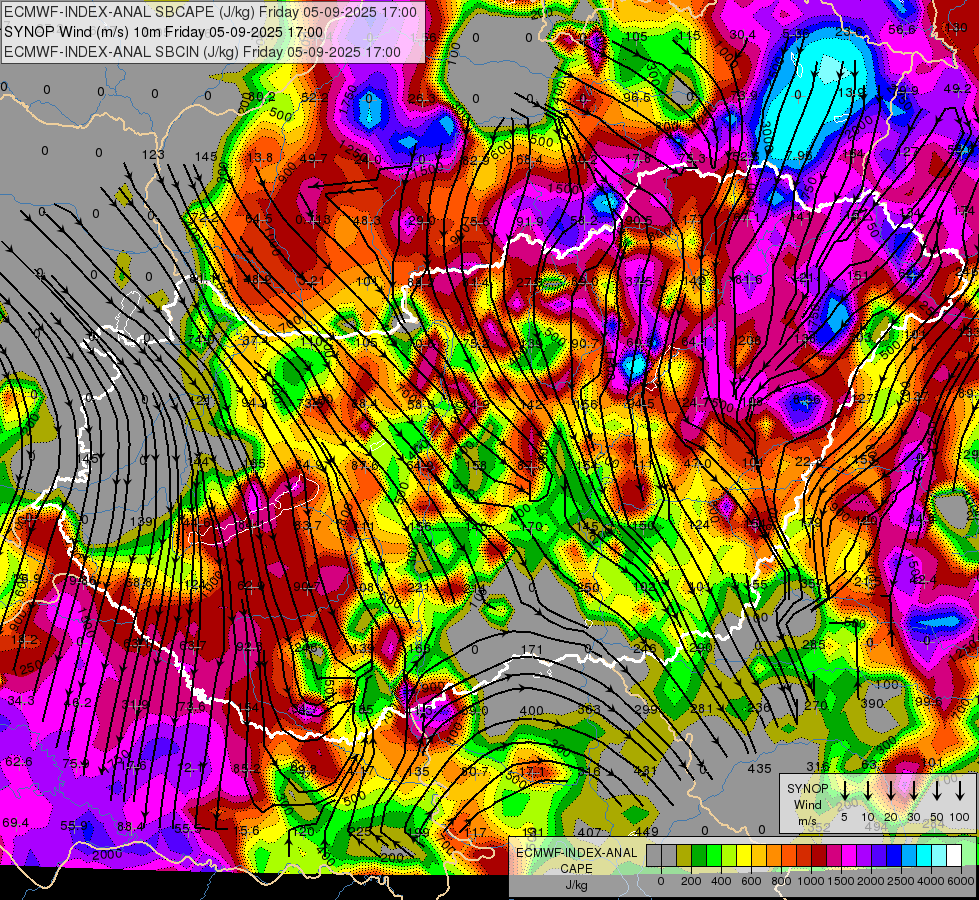
Task: Click the map value 390
Action: [872, 704]
